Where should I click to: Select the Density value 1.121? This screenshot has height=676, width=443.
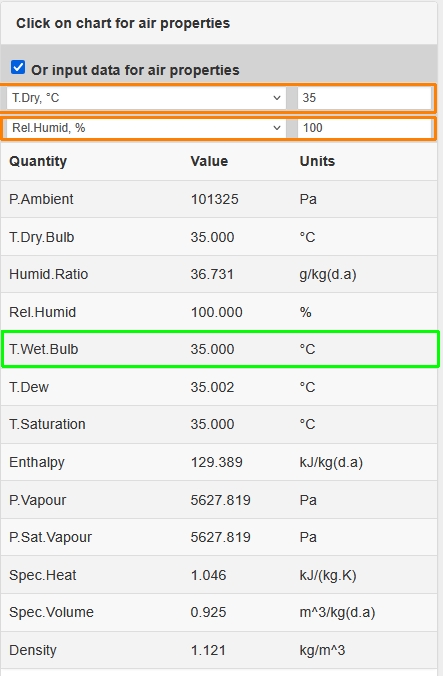click(209, 650)
